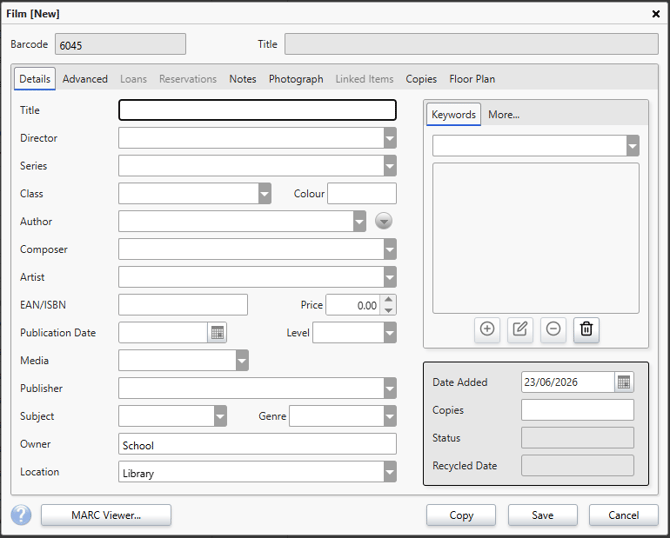Click the round arrow button beside Author
The height and width of the screenshot is (538, 670).
384,221
